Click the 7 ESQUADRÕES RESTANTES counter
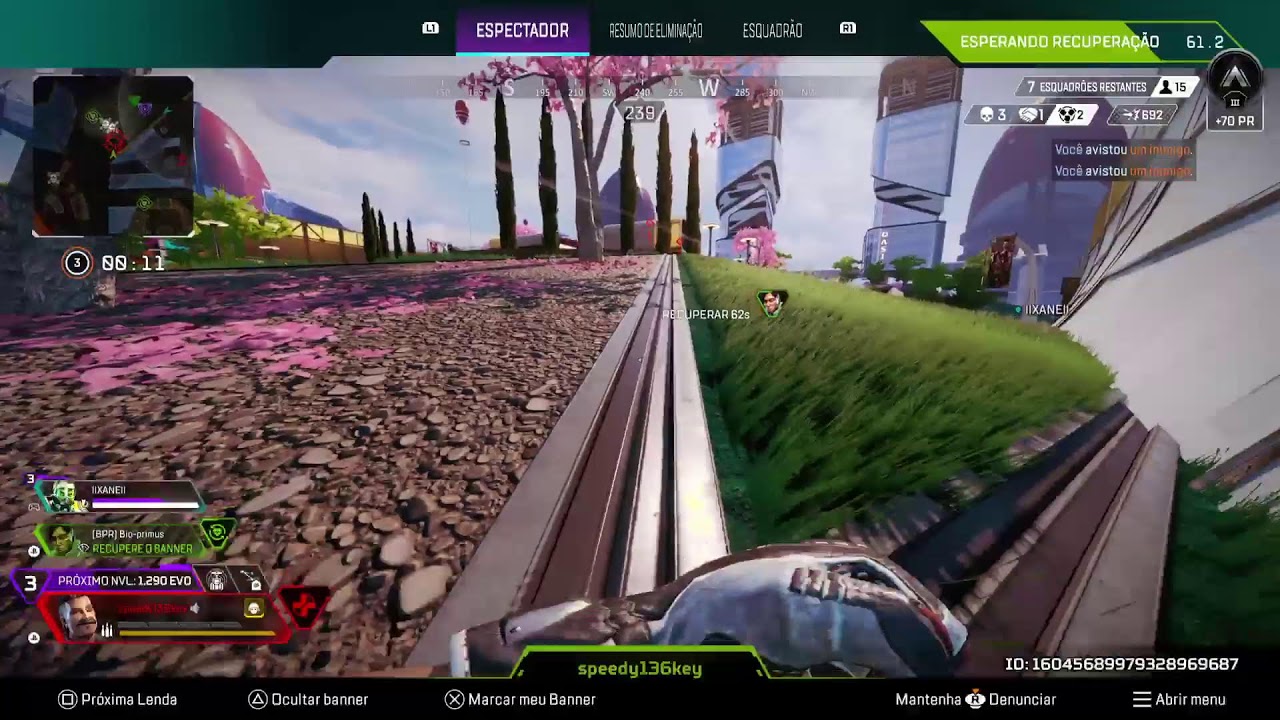1280x720 pixels. 1086,87
